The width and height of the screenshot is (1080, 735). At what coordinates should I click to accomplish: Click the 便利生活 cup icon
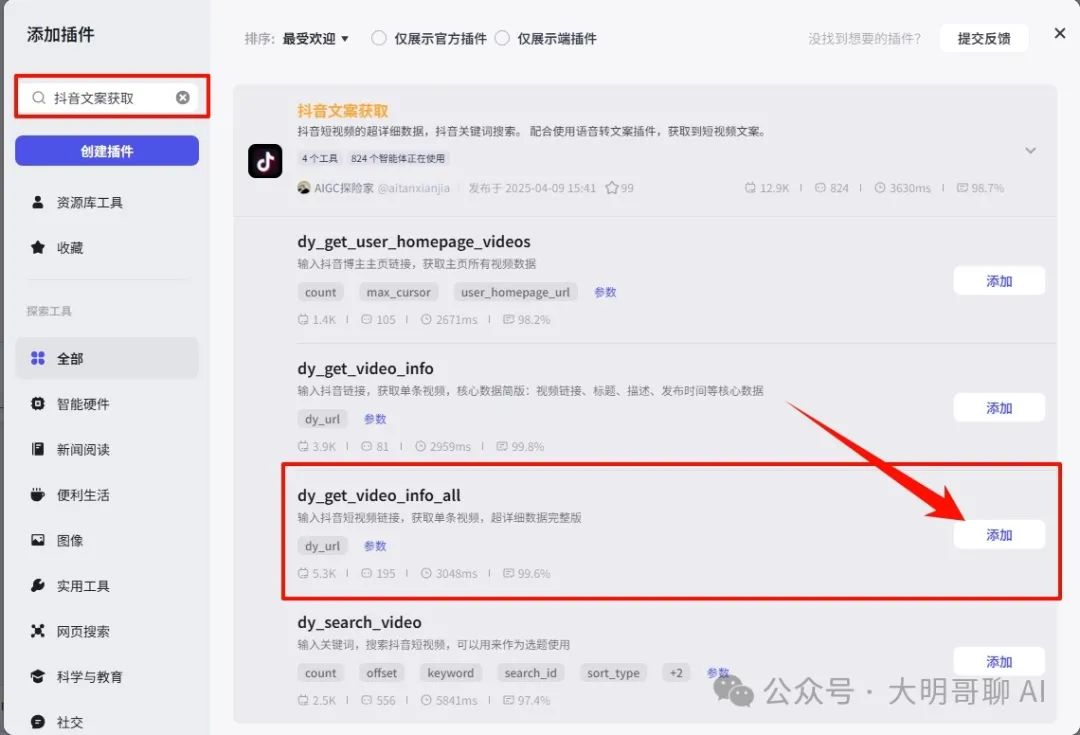pos(38,495)
